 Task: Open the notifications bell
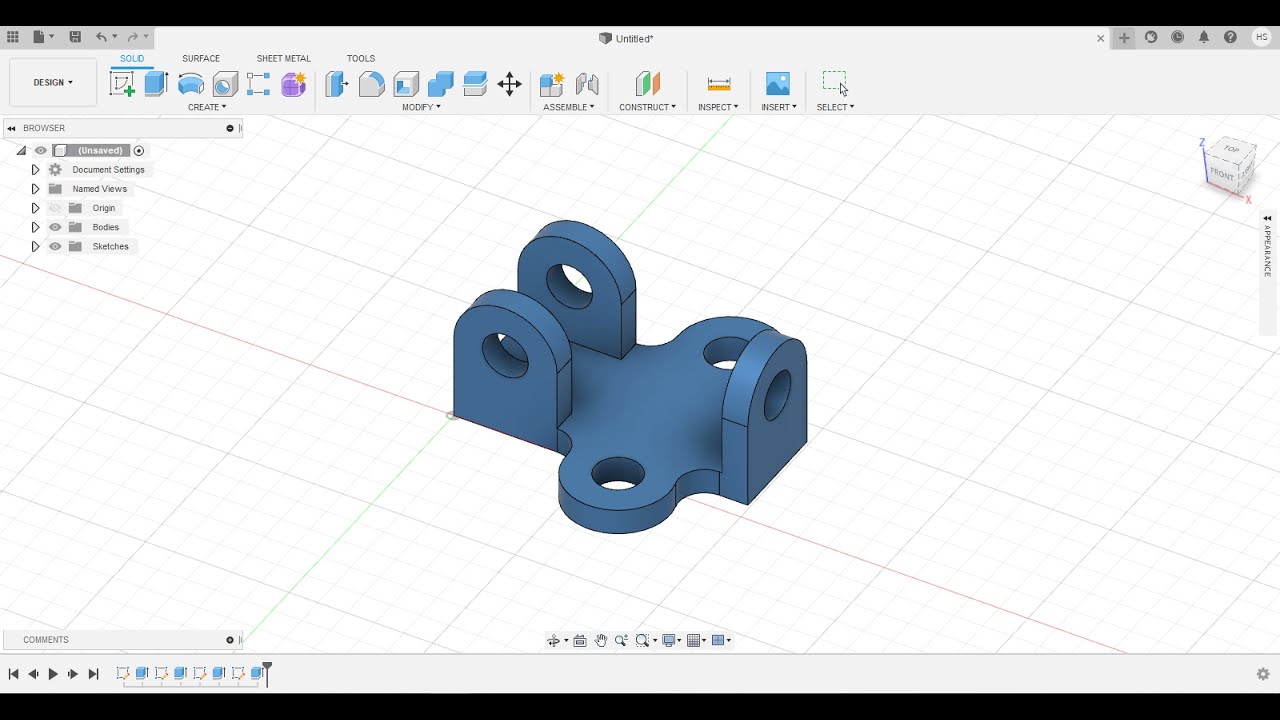point(1204,37)
